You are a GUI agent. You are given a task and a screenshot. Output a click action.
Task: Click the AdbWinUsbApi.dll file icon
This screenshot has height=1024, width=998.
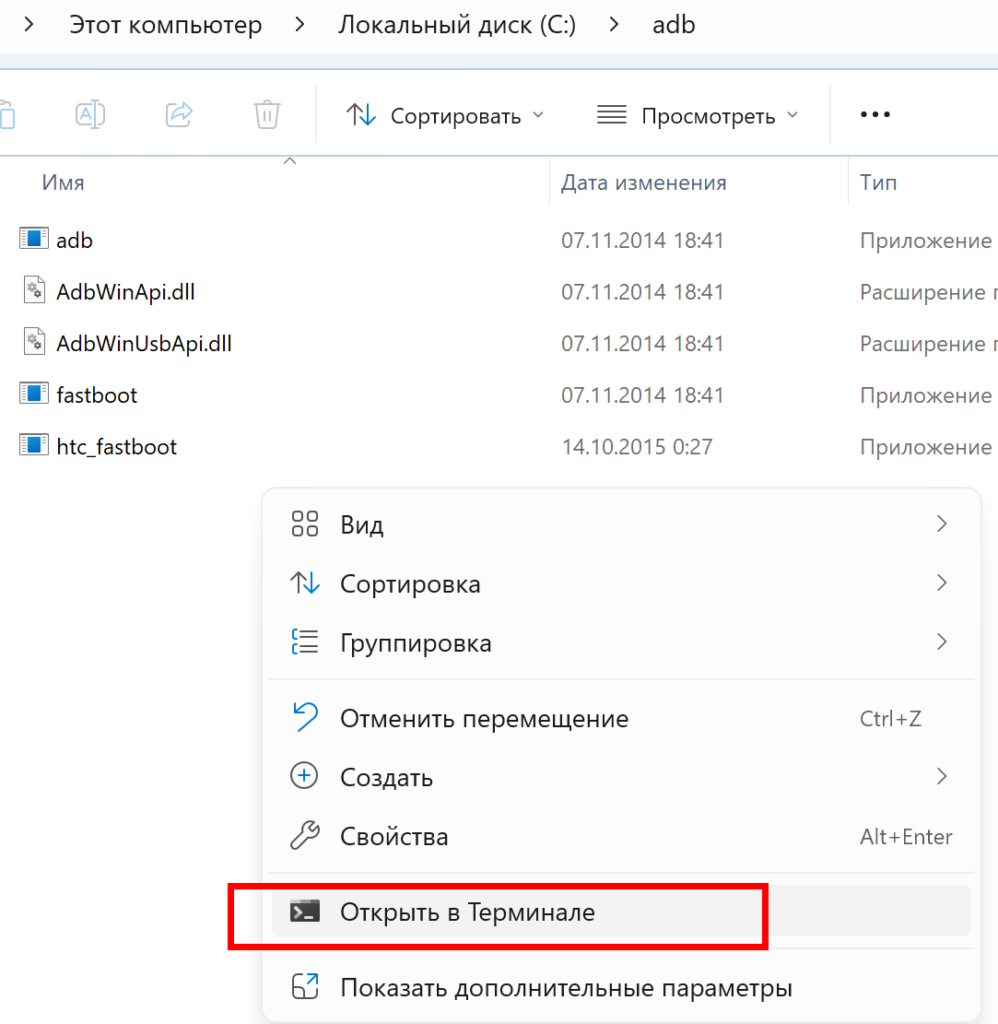pos(34,342)
